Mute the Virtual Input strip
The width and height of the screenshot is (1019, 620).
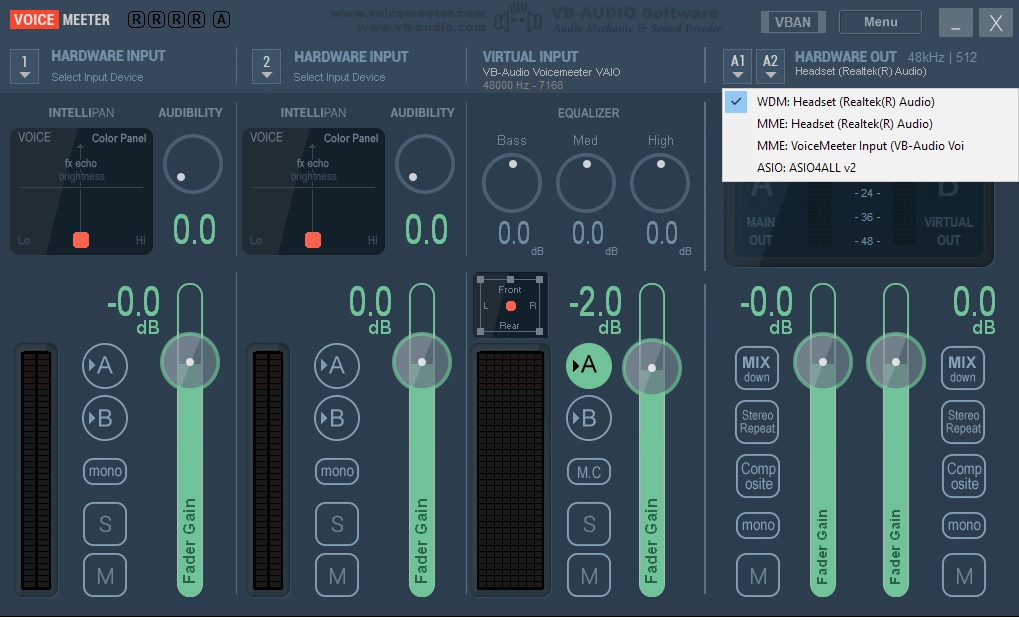589,575
